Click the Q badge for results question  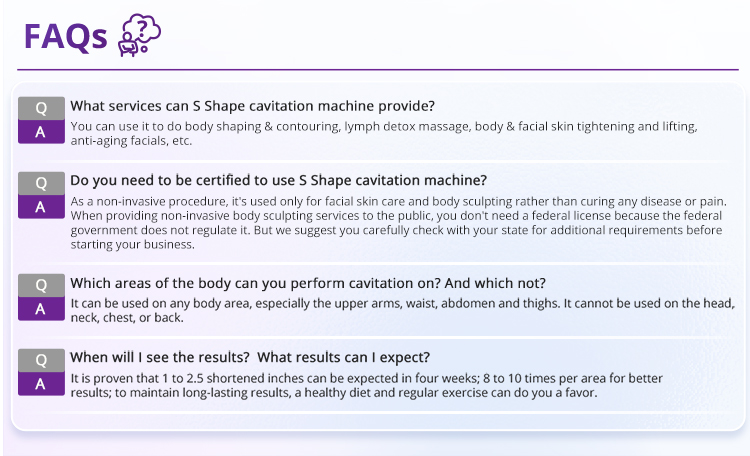(x=42, y=360)
